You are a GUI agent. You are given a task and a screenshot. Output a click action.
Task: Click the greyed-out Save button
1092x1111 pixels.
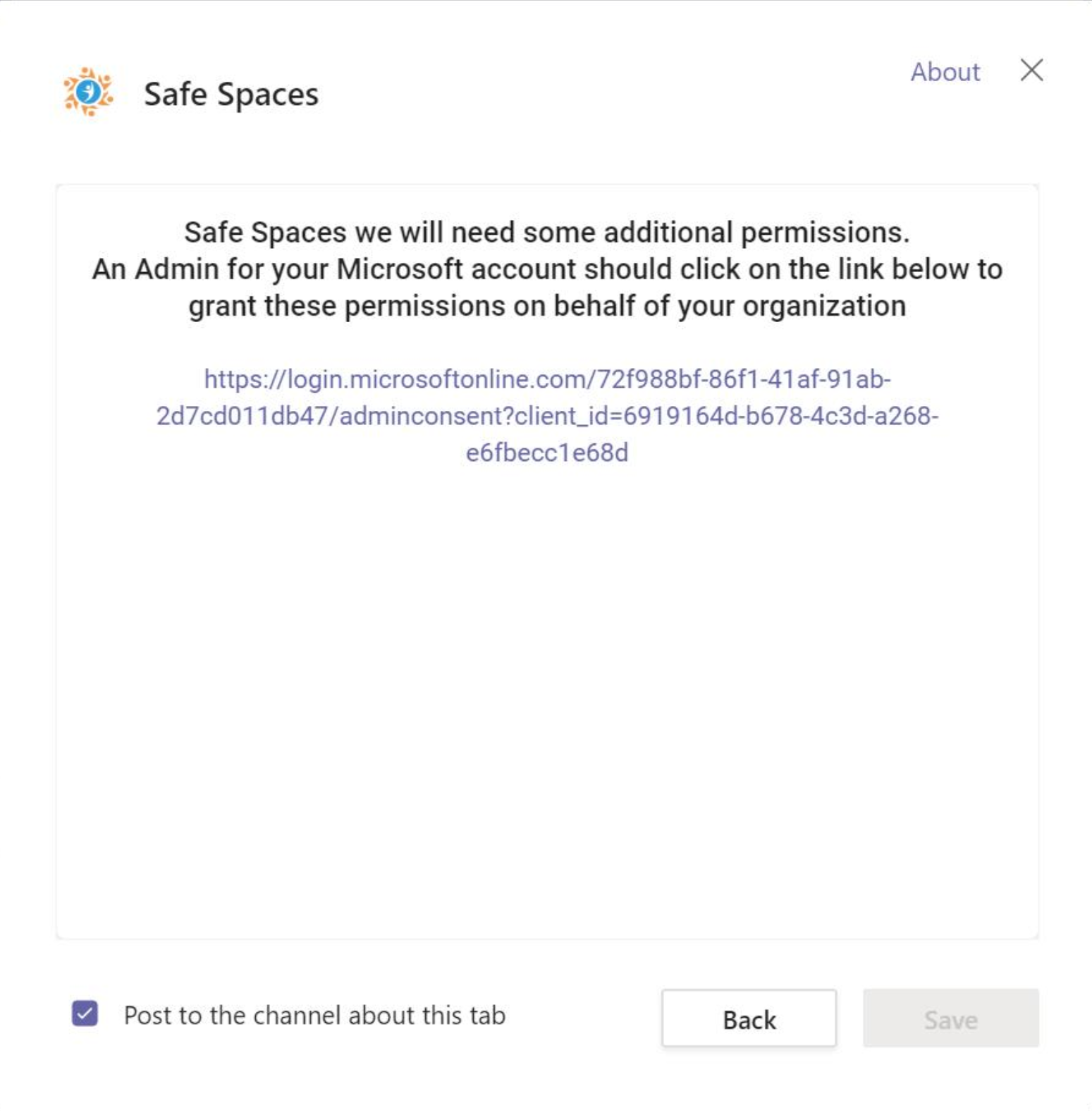point(950,1019)
